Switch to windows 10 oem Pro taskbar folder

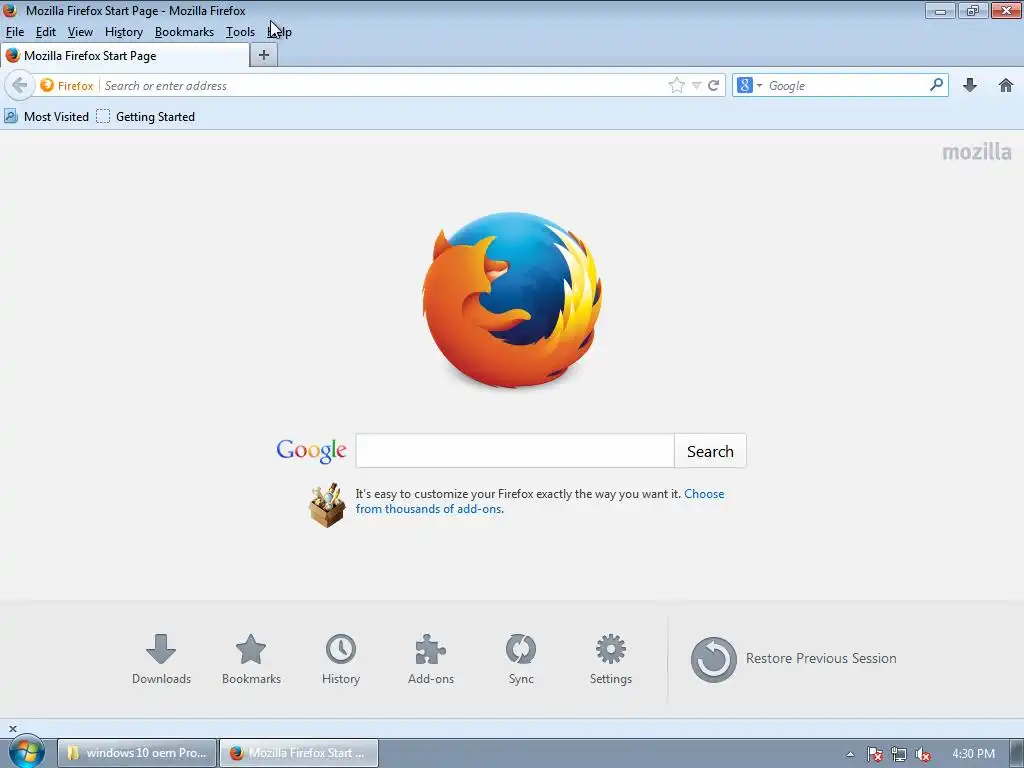pos(136,753)
